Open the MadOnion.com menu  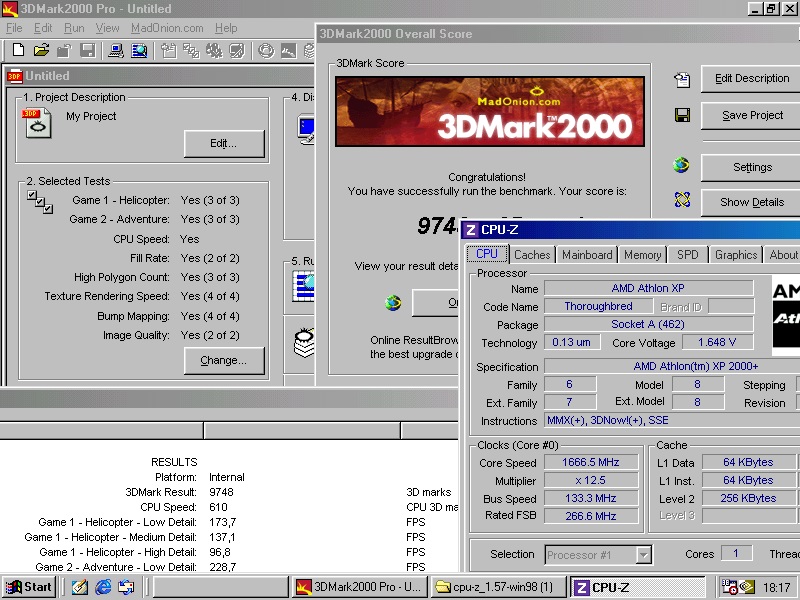(x=167, y=28)
